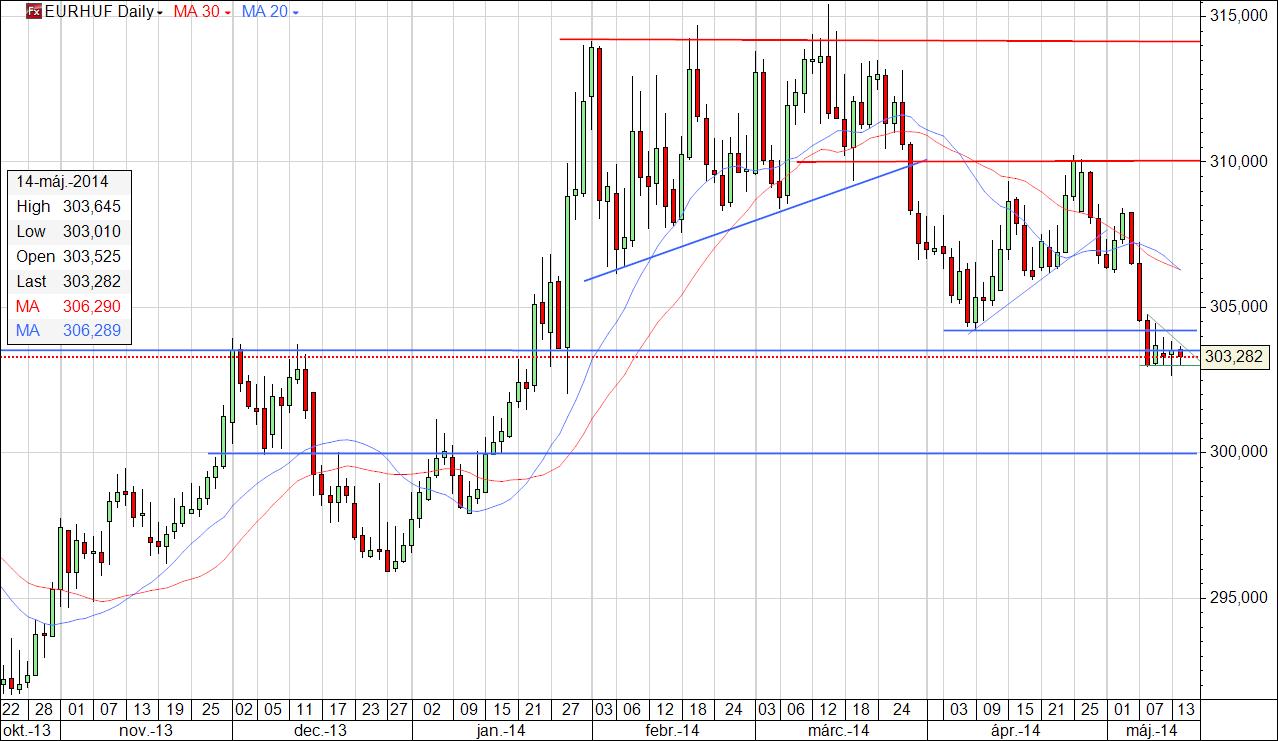Expand the blue MA 20 dropdown arrow
Screen dimensions: 1278x741
point(294,12)
